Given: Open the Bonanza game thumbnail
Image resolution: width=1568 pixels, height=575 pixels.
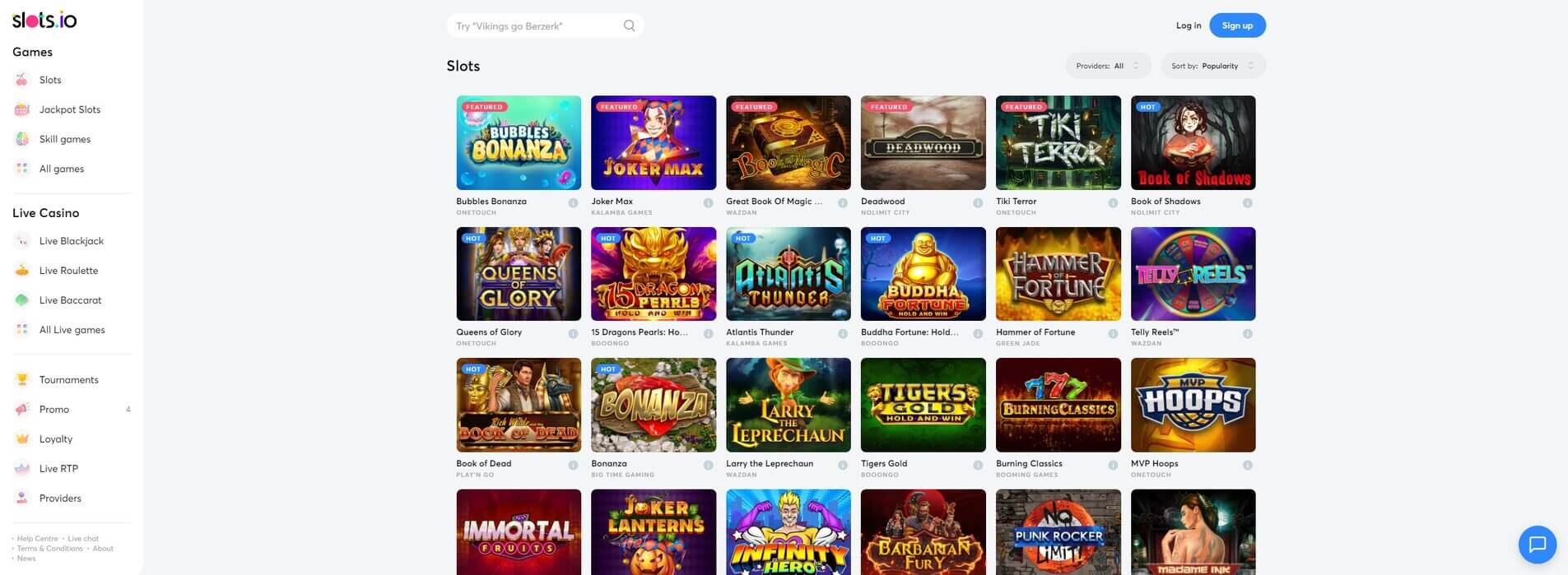Looking at the screenshot, I should coord(654,405).
